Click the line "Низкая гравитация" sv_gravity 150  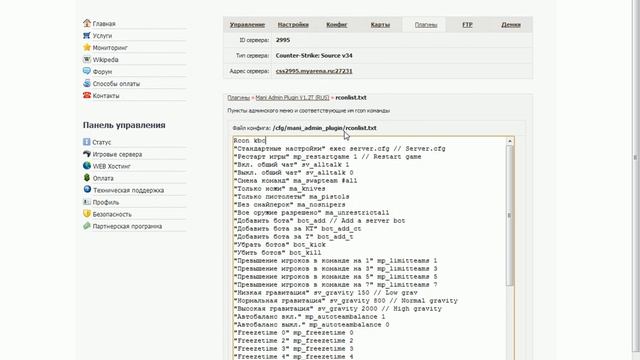point(325,293)
